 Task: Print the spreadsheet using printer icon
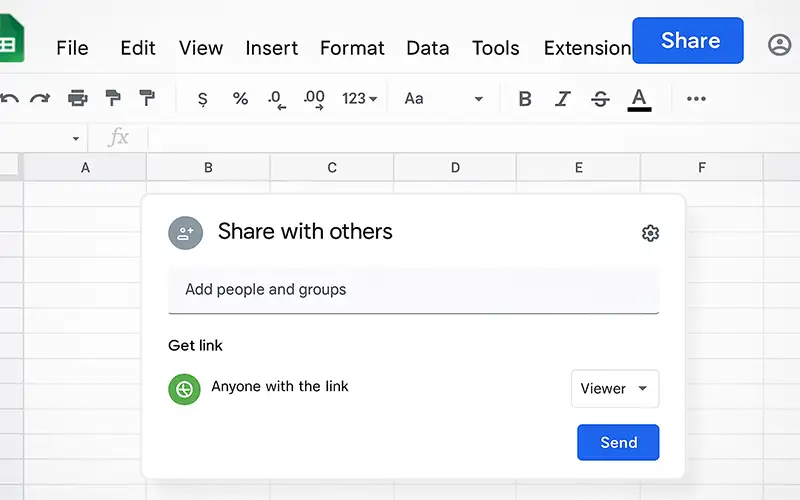click(77, 98)
